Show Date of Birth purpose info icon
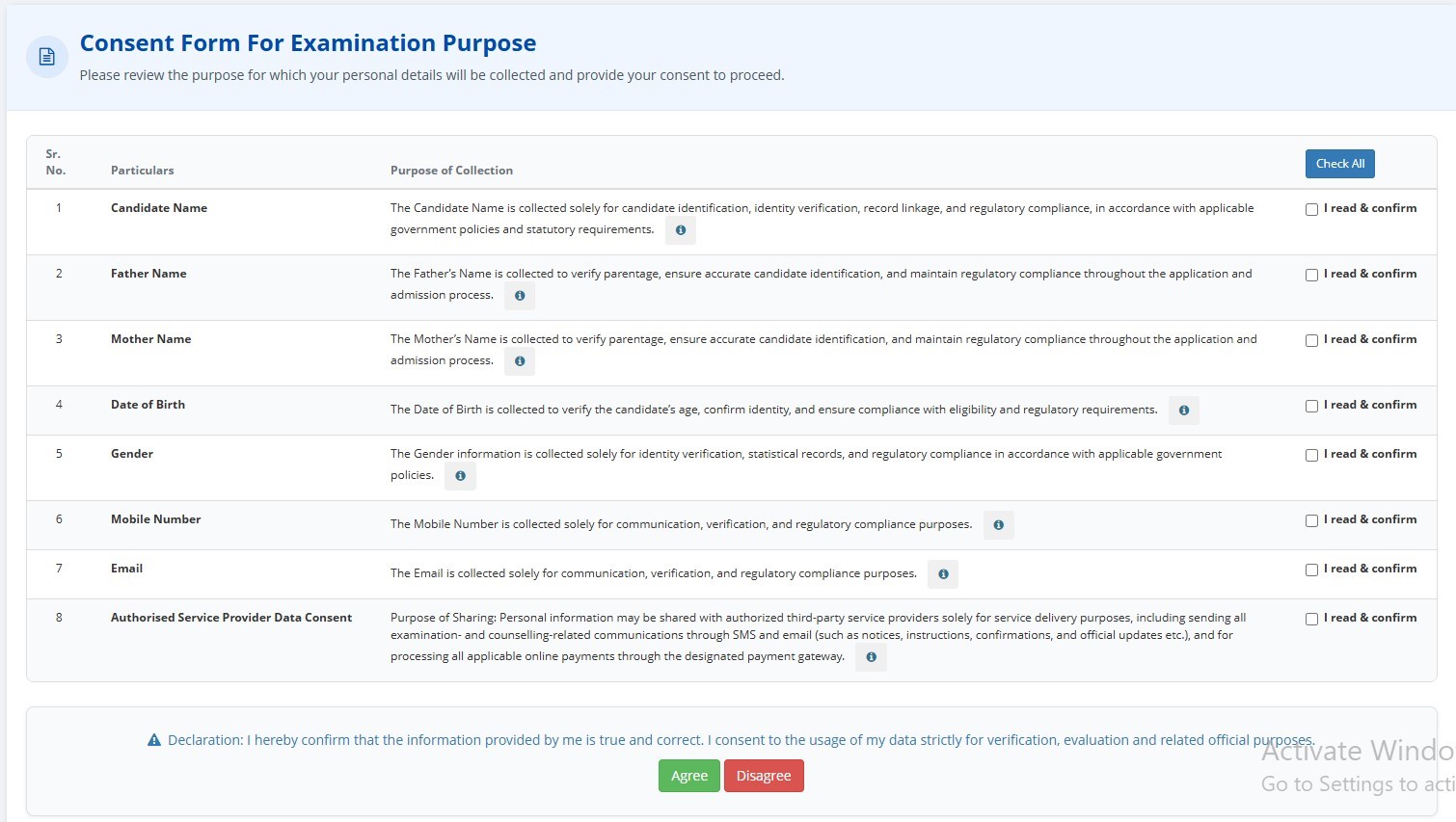This screenshot has width=1456, height=822. tap(1184, 411)
